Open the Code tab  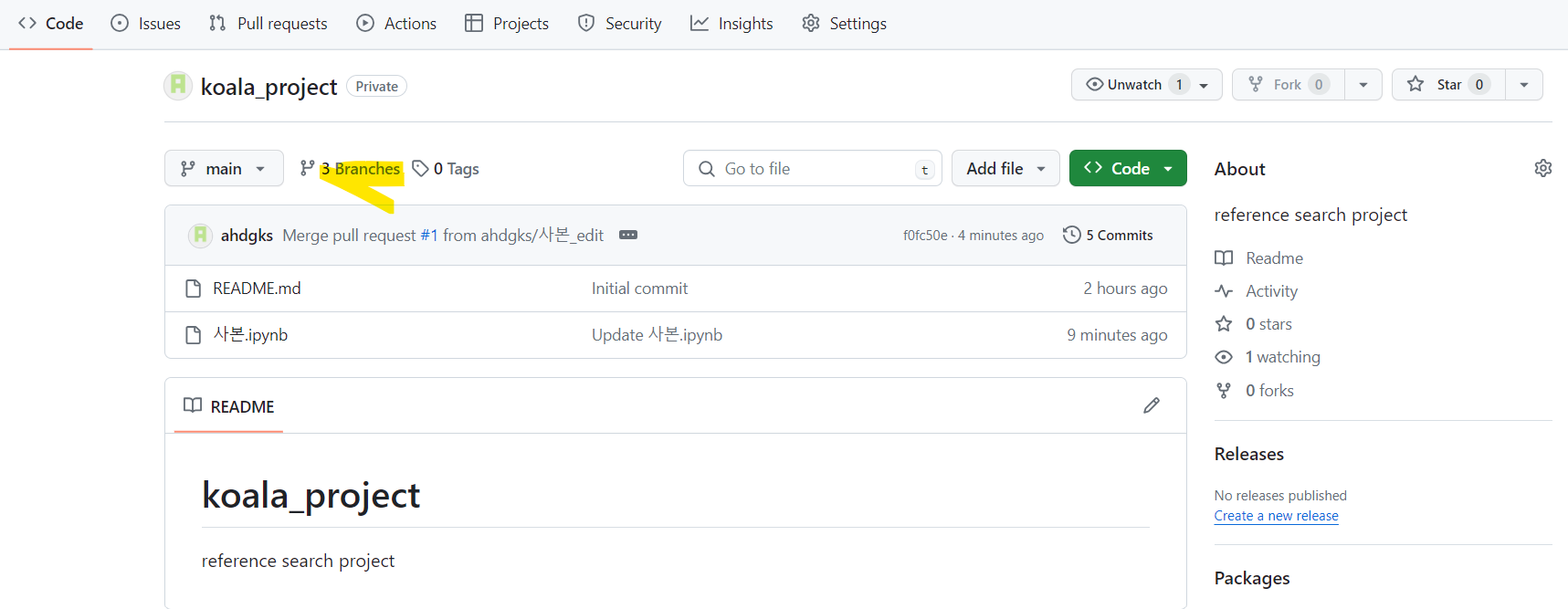(51, 24)
